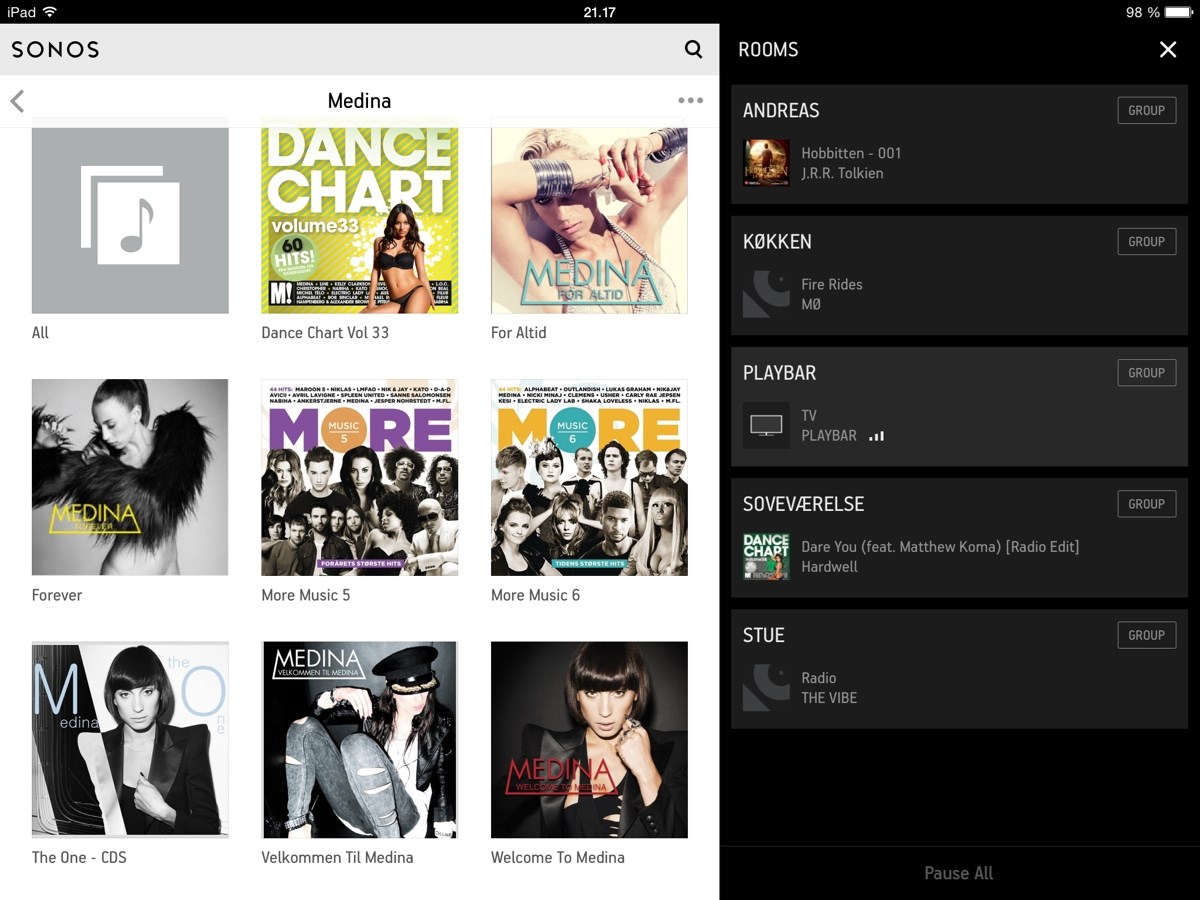Group the ANDREAS room
This screenshot has width=1200, height=900.
[1146, 110]
